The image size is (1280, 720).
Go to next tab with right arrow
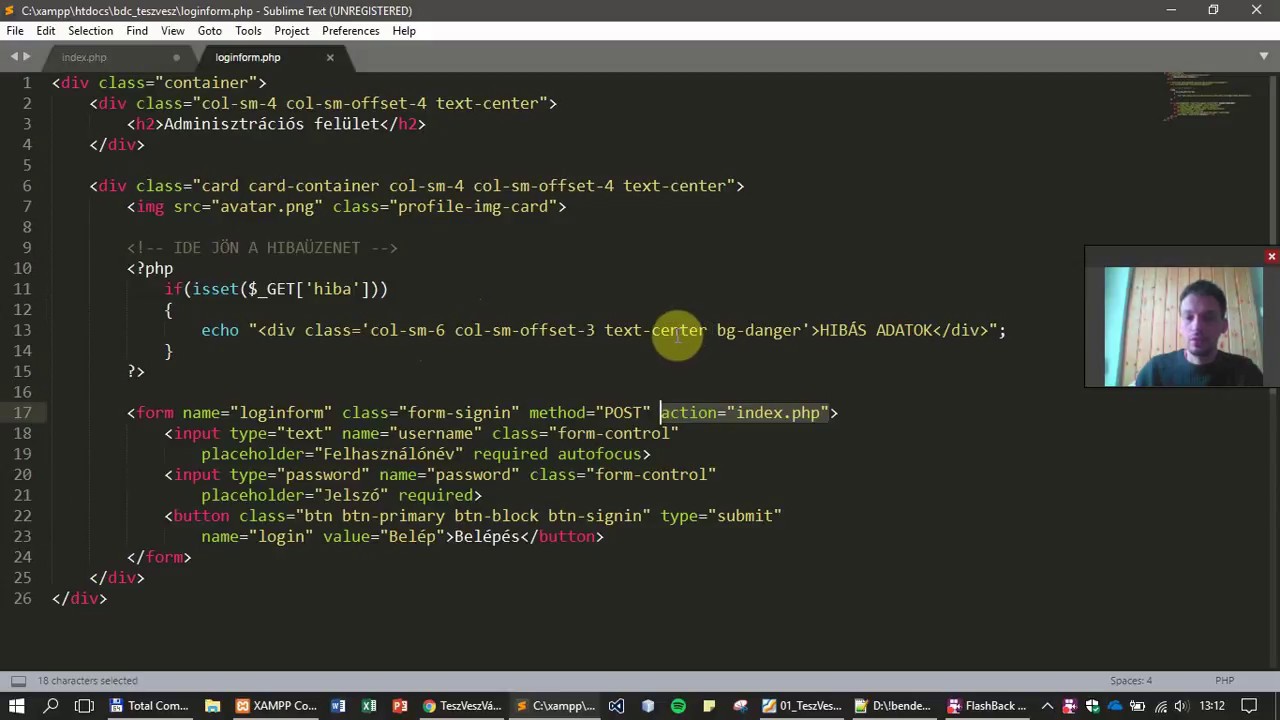coord(26,57)
